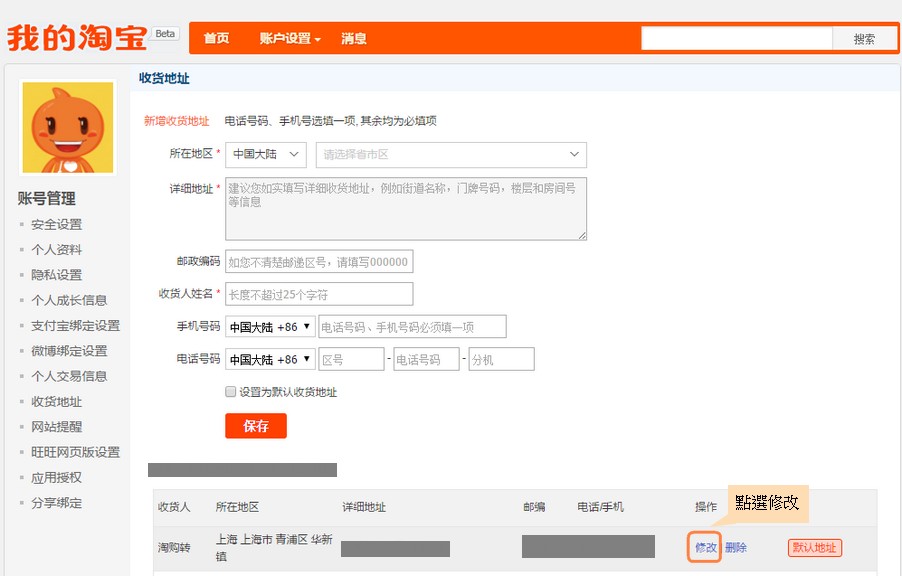Focus the 区号 input field
Screen dimensions: 902x576
[x=351, y=360]
